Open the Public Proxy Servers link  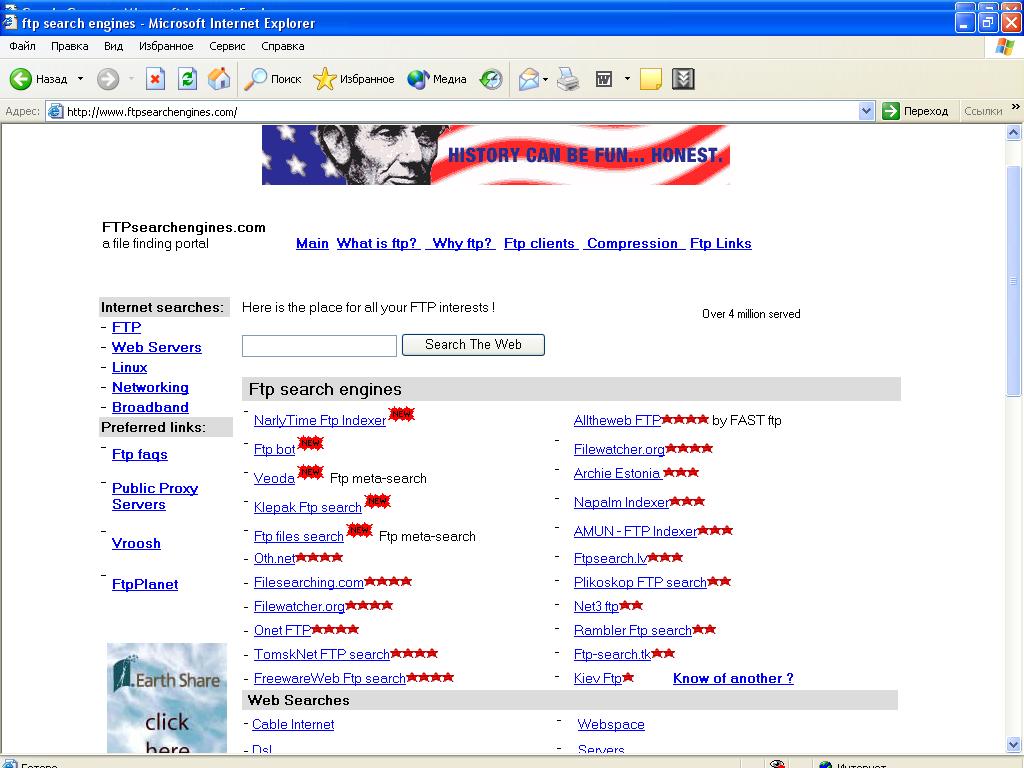(x=155, y=496)
